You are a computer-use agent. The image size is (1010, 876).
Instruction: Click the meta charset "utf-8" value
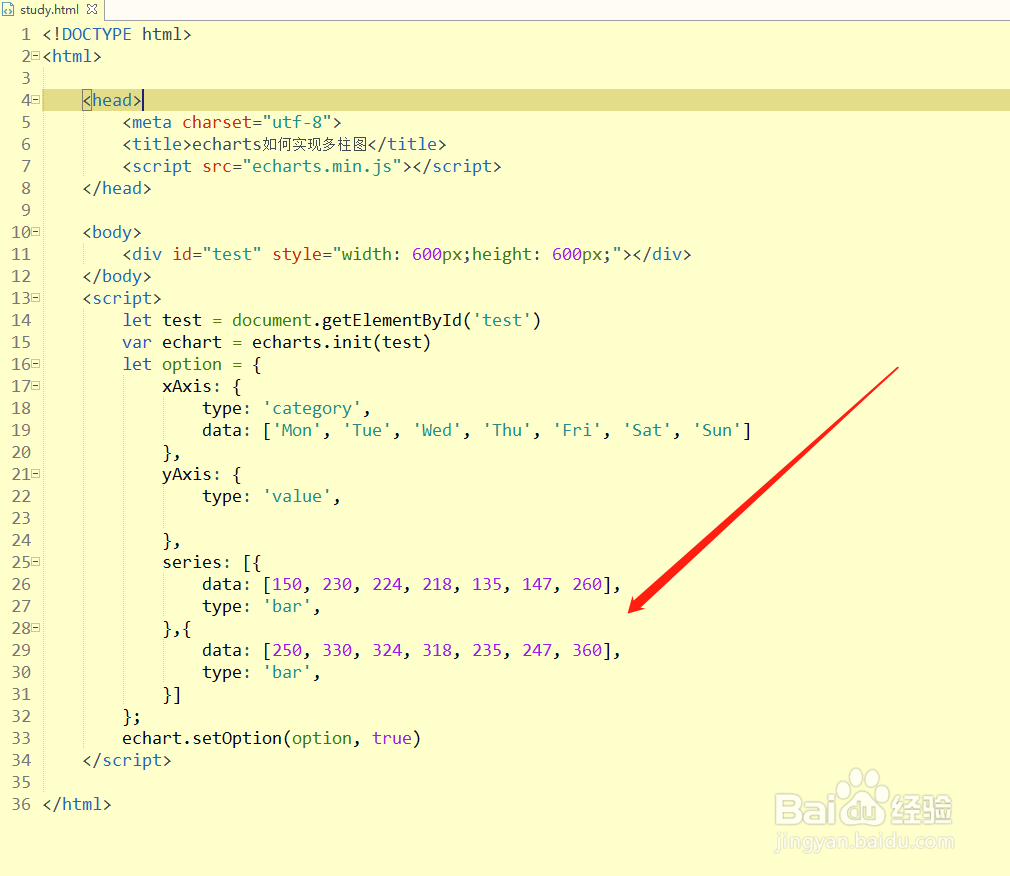(297, 122)
